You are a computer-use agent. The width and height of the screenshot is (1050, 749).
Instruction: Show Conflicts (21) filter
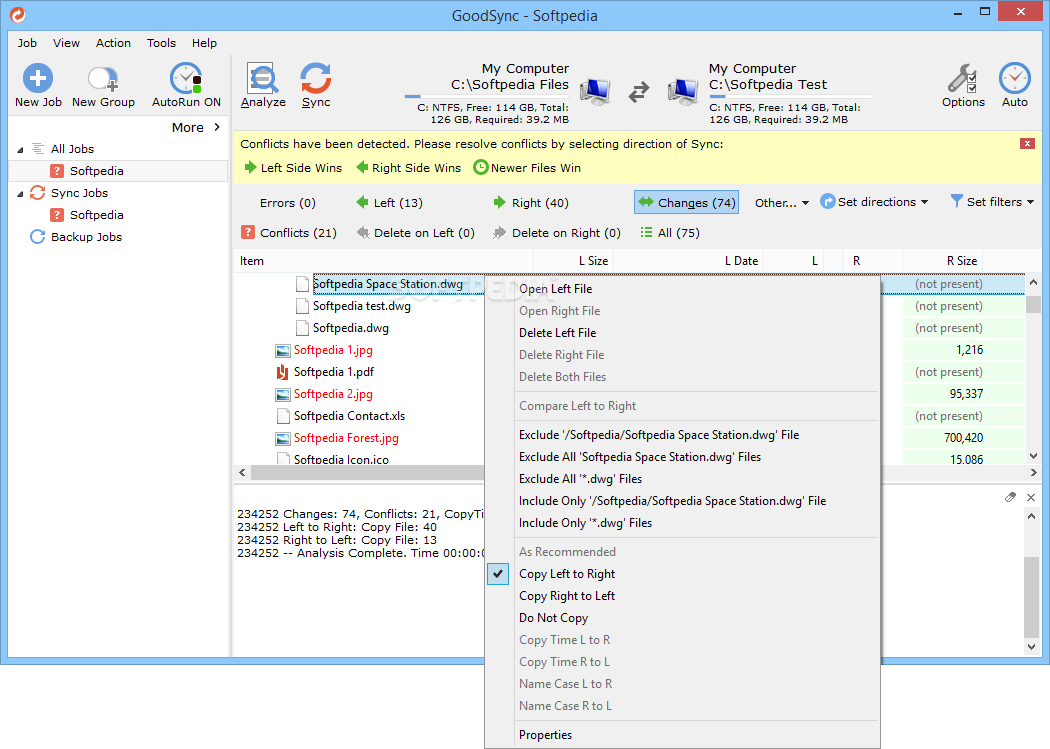pos(289,233)
